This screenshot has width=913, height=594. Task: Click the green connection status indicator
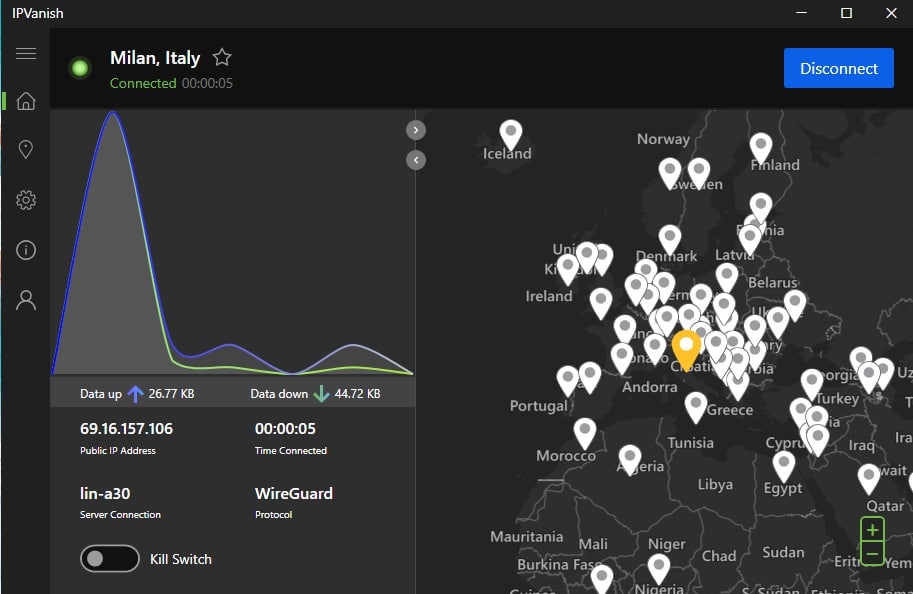click(x=80, y=68)
